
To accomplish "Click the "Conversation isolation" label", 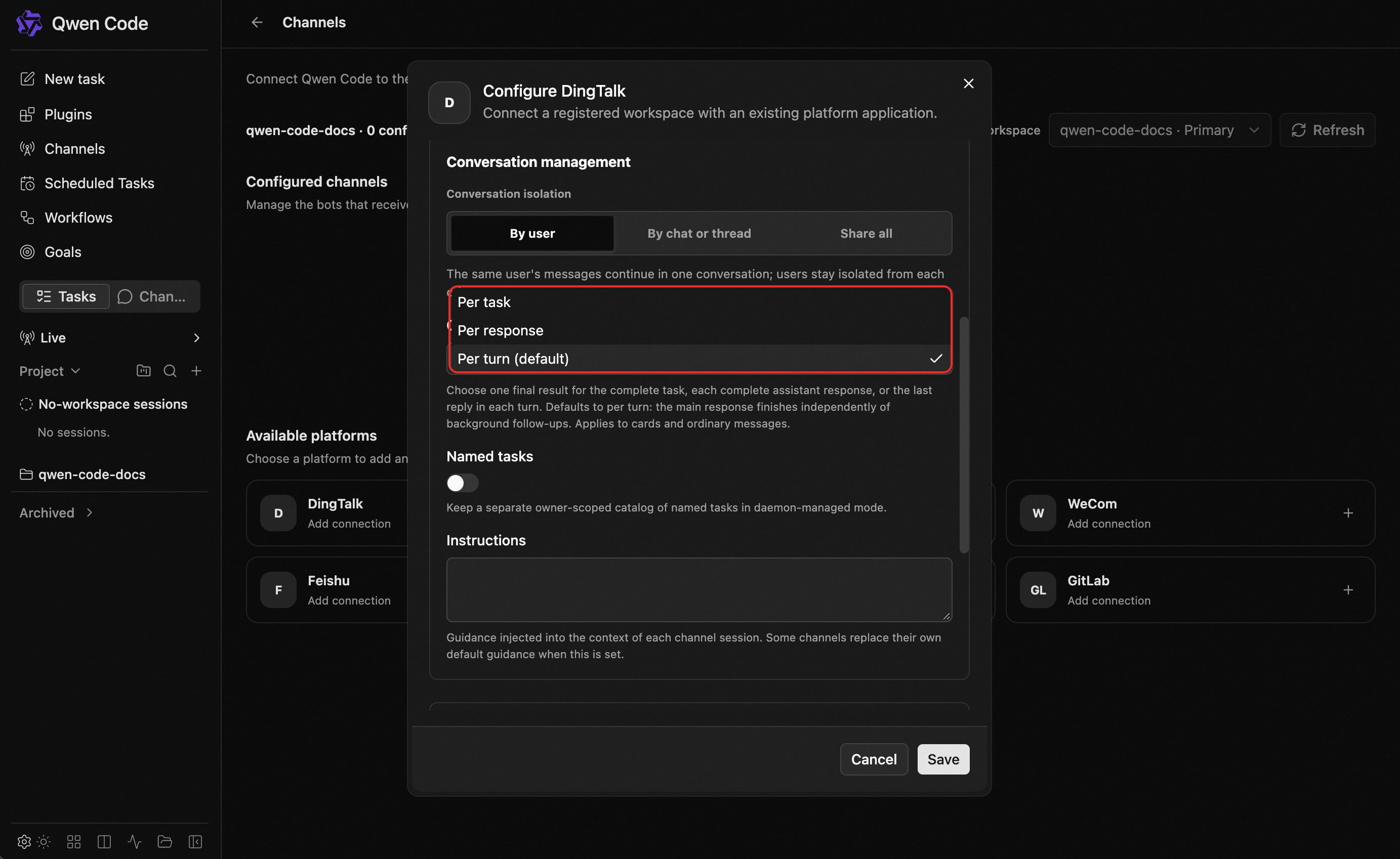I will (x=509, y=194).
